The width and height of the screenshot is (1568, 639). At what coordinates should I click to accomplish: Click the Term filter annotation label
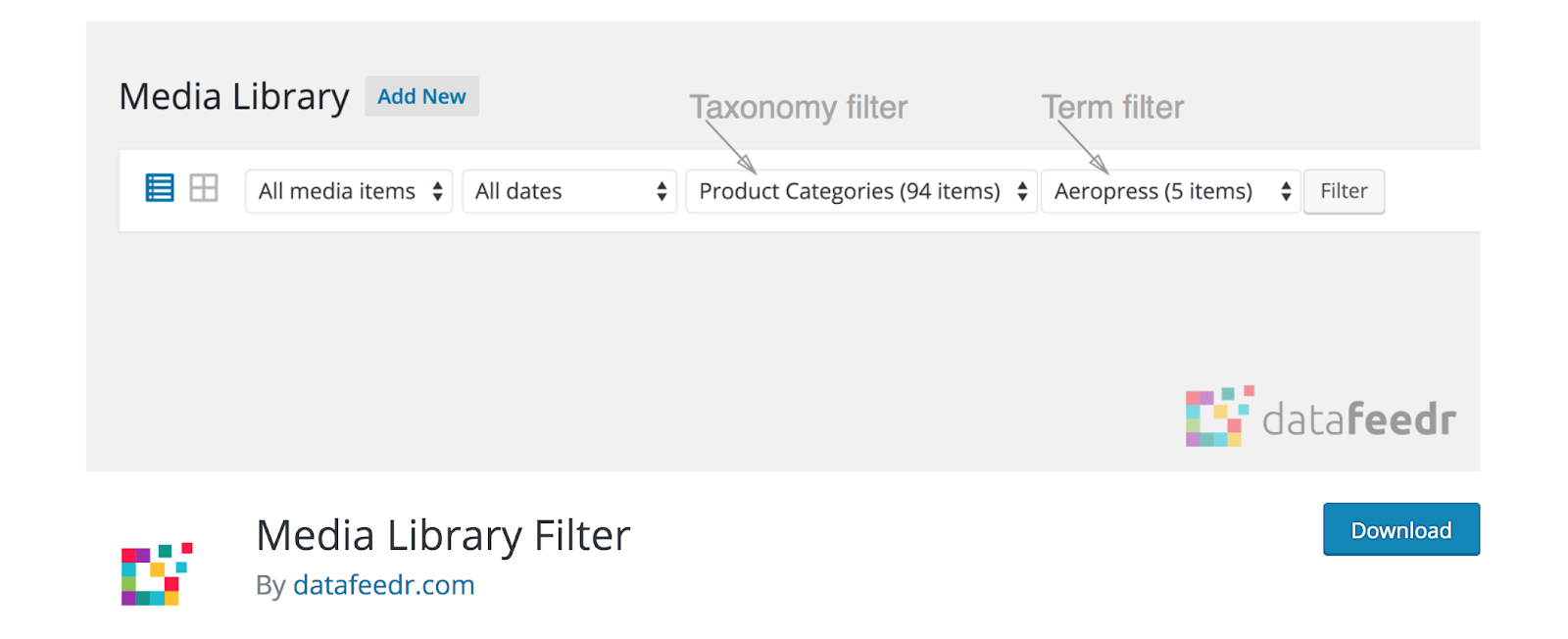(x=1112, y=107)
